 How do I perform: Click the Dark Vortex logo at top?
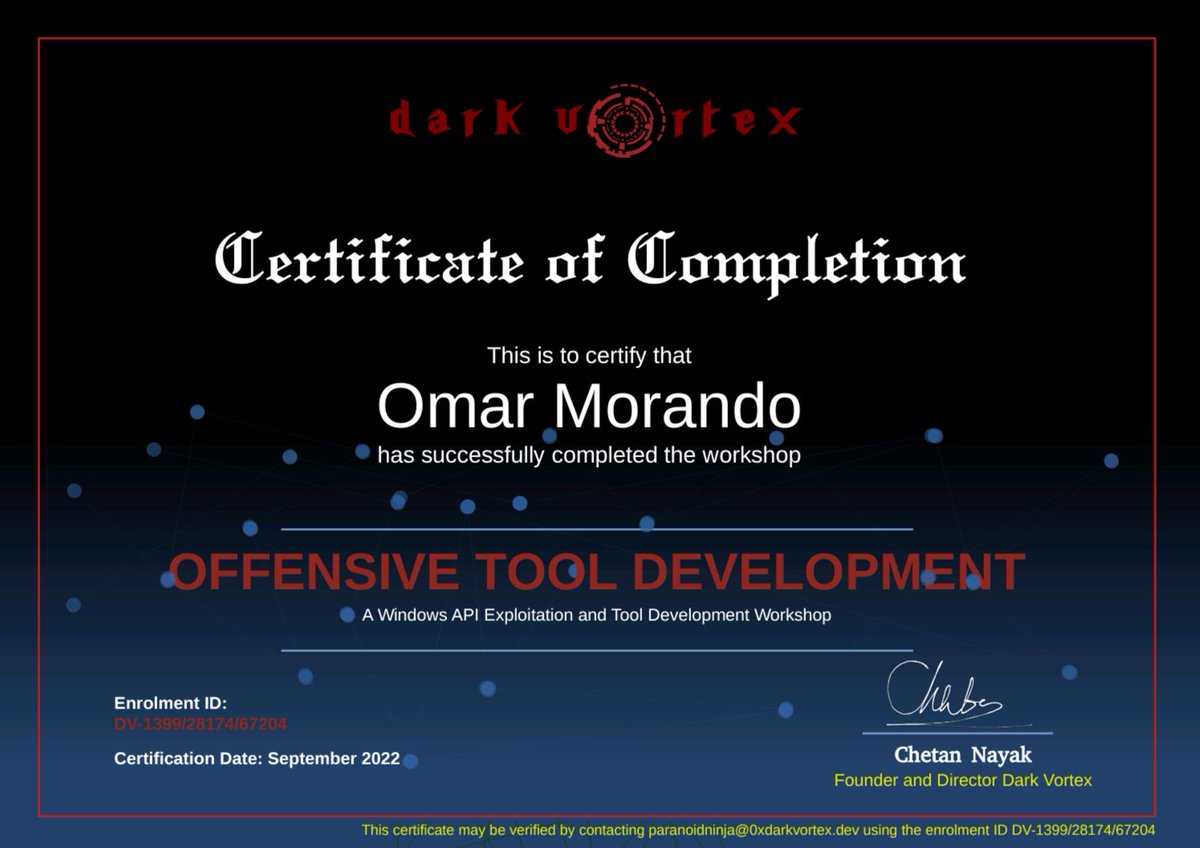(x=595, y=121)
